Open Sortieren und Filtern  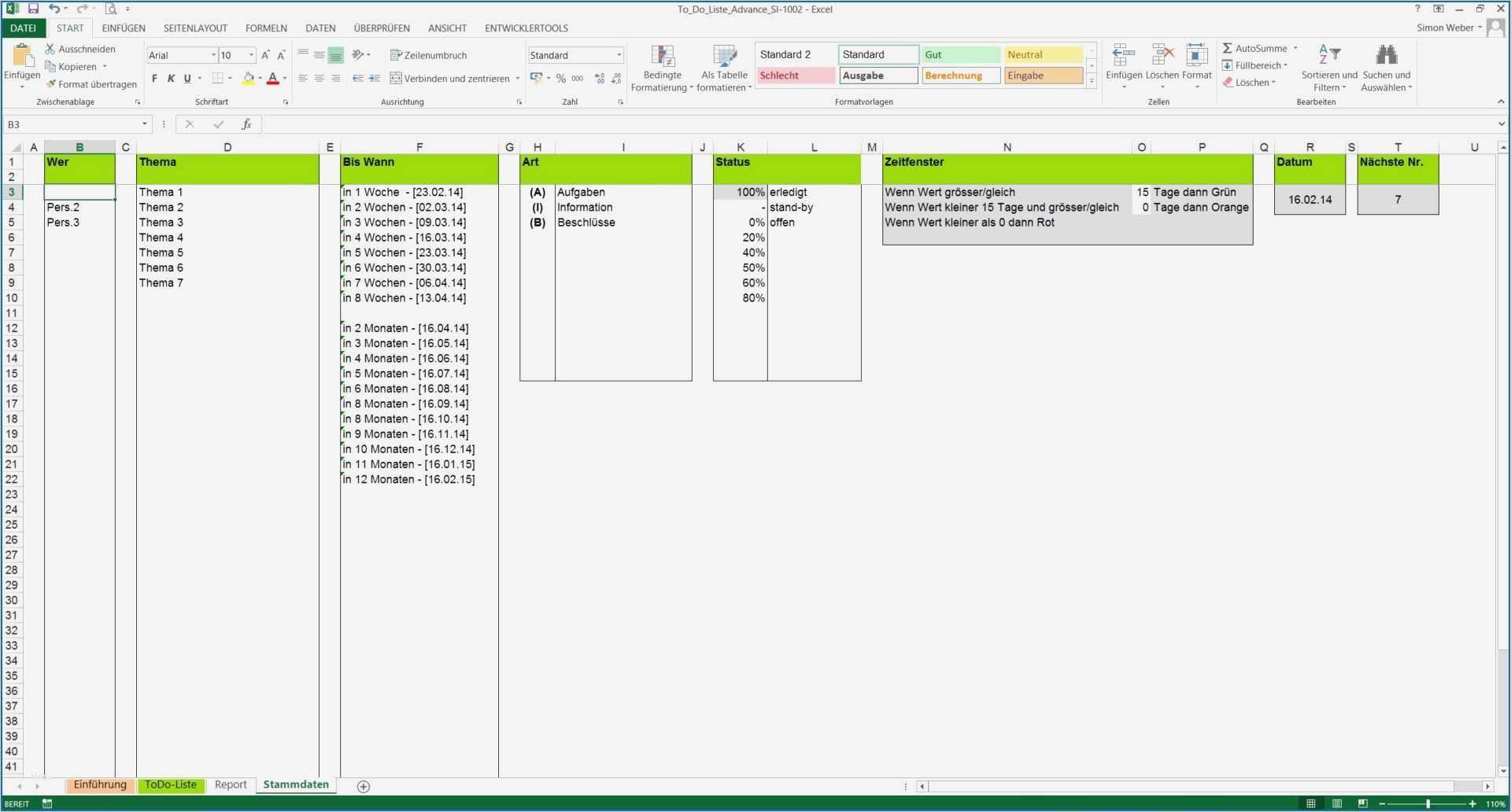pos(1328,67)
